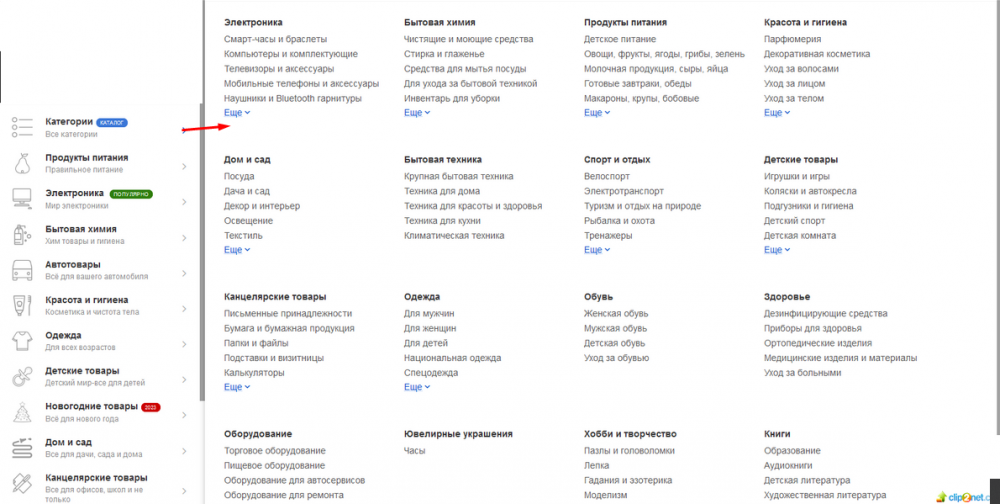Expand 'Еще' under Бытовая химия list
This screenshot has height=504, width=1000.
pos(417,113)
